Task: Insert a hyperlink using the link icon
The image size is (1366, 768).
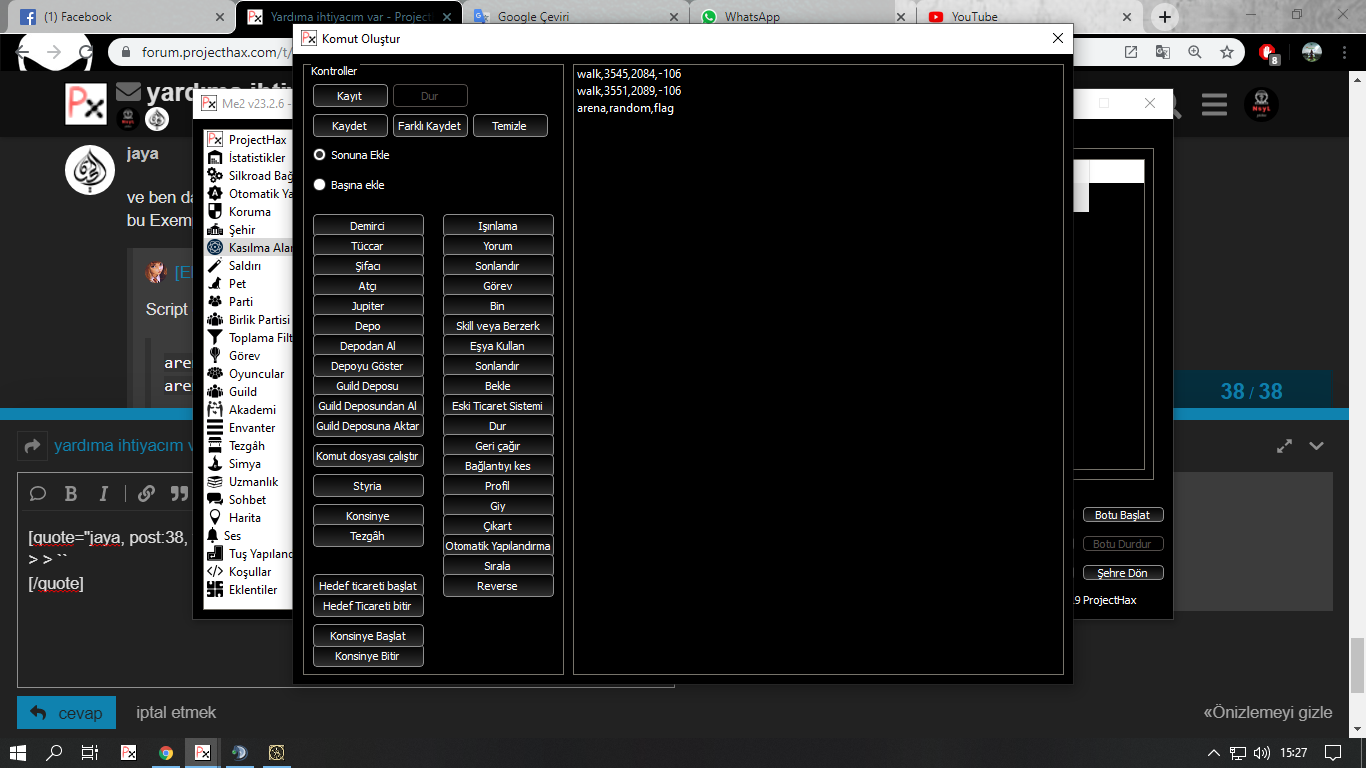Action: tap(146, 493)
